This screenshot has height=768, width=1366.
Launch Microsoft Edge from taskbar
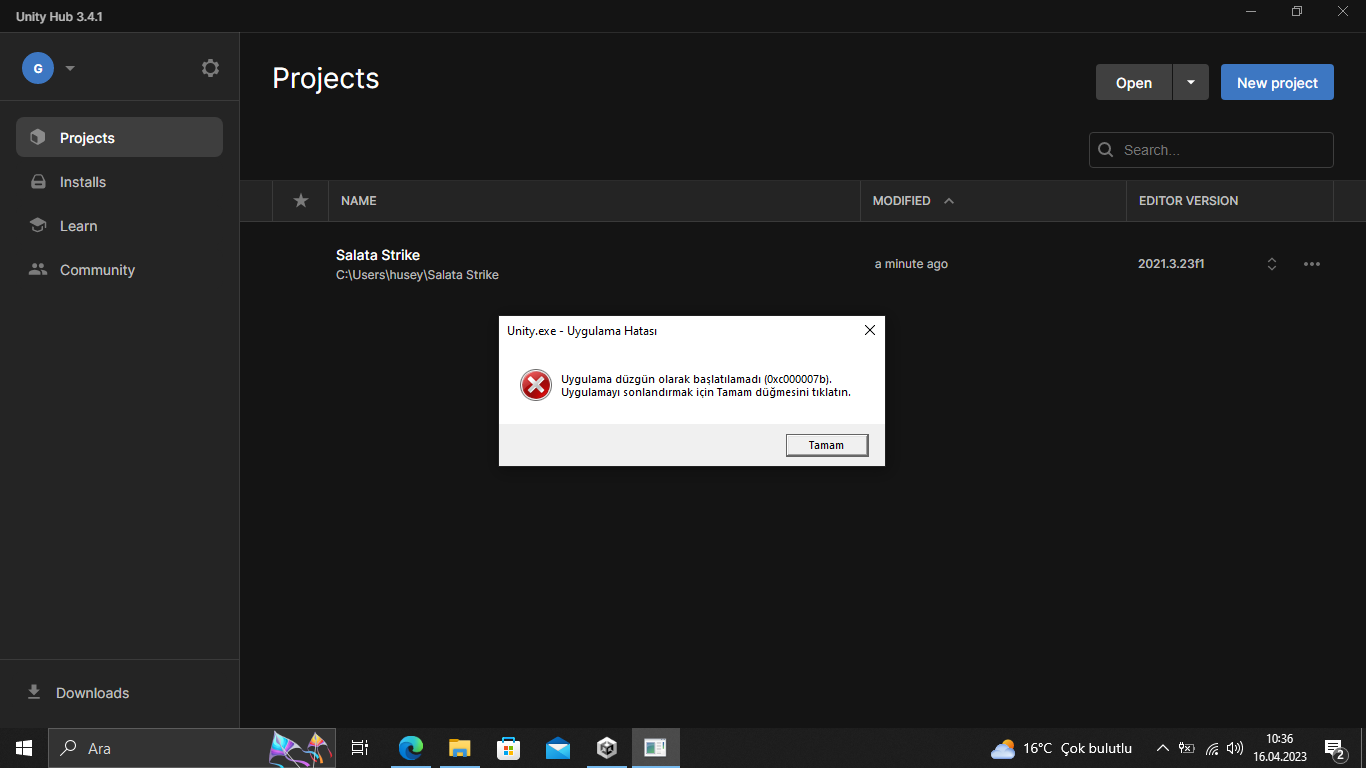[x=411, y=748]
